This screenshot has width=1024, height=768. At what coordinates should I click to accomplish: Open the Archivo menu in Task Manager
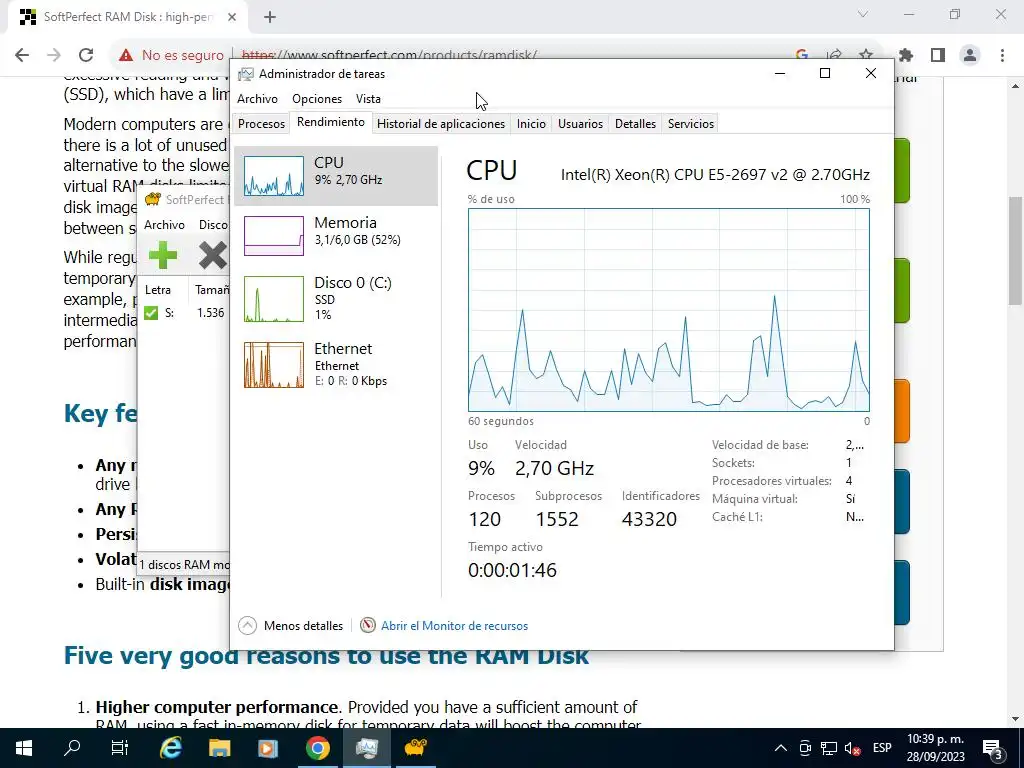tap(257, 99)
